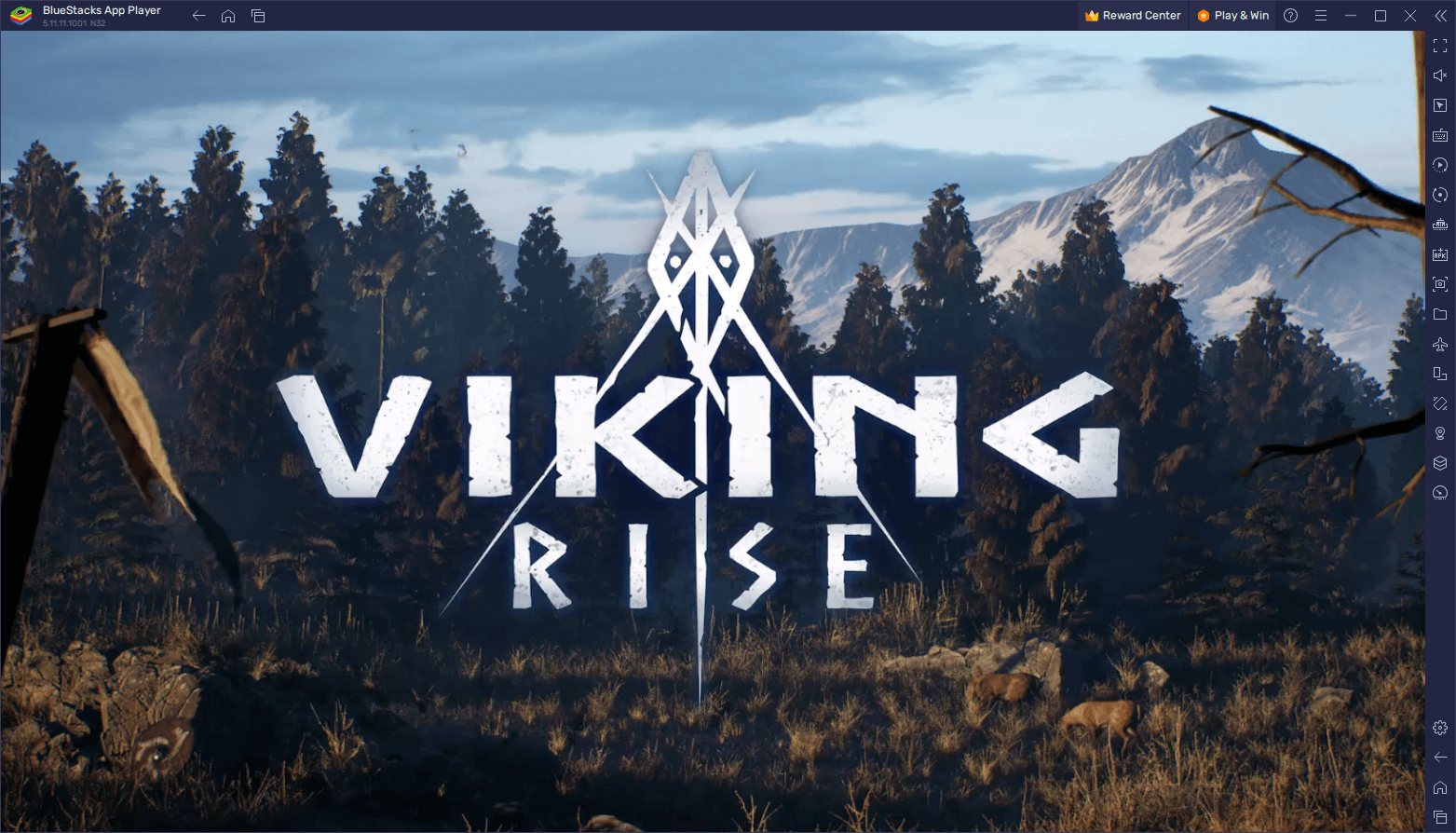Toggle the airplane eco mode icon
This screenshot has height=833, width=1456.
tap(1440, 344)
